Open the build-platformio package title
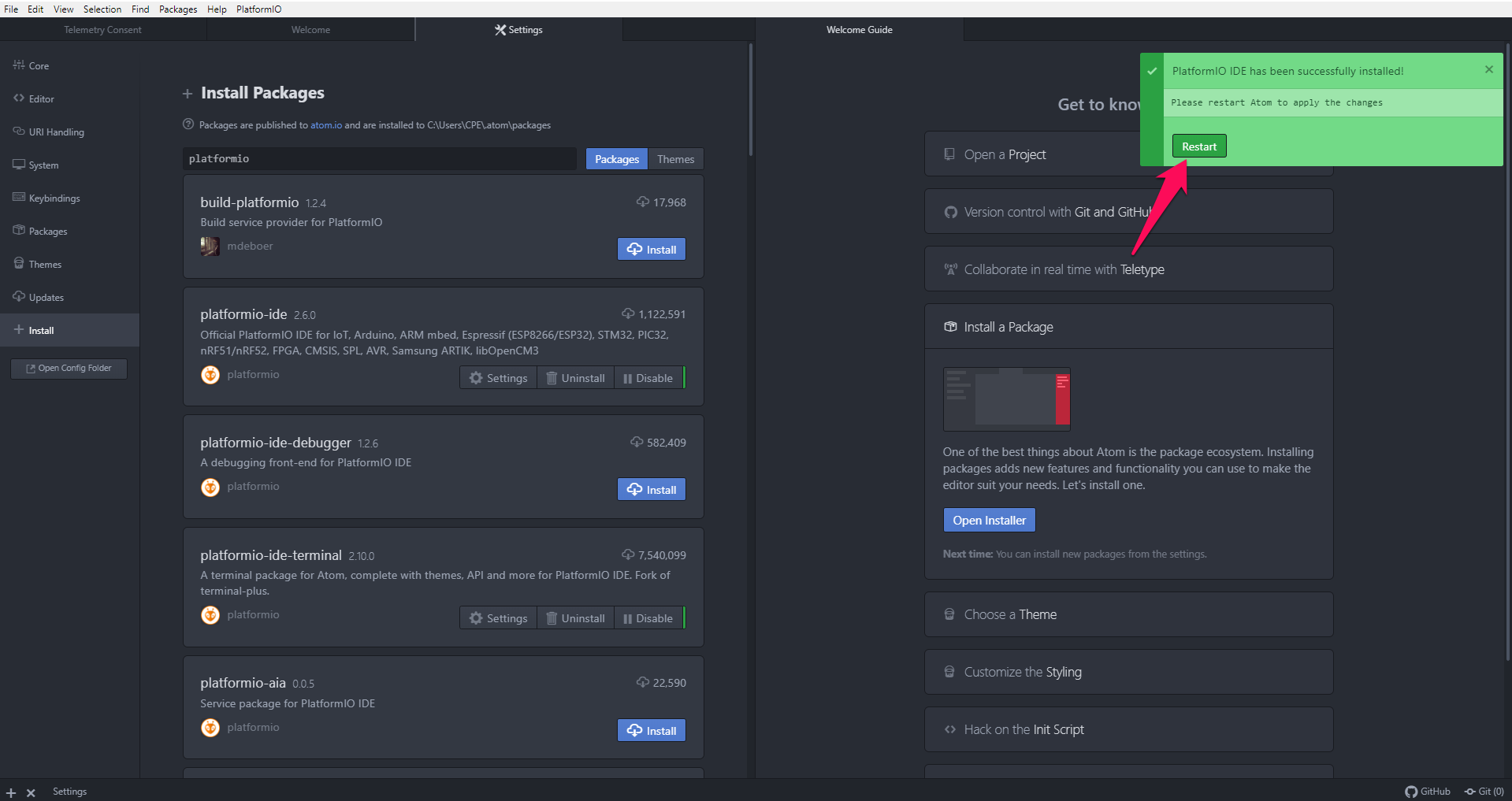Screen dimensions: 1512x801 (x=250, y=202)
